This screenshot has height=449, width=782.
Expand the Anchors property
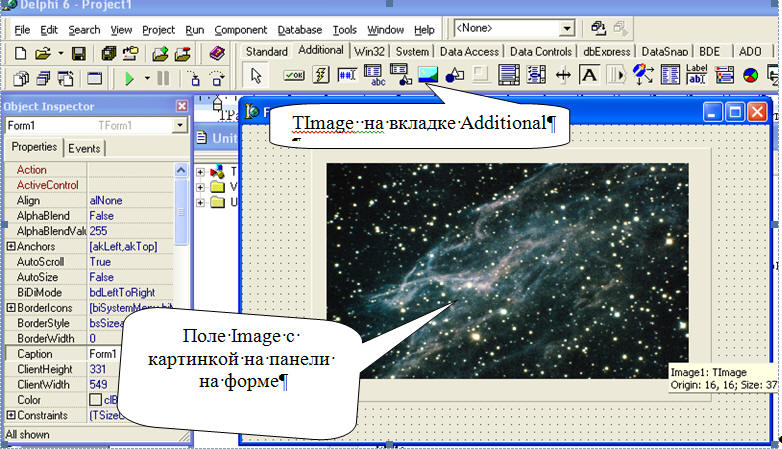pos(10,246)
